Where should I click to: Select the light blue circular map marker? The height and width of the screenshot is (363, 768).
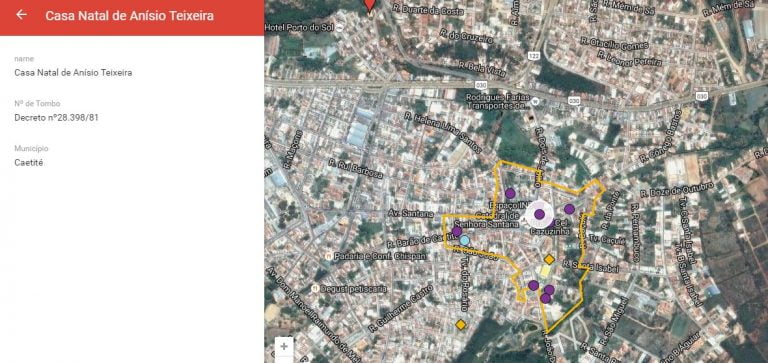click(x=464, y=241)
